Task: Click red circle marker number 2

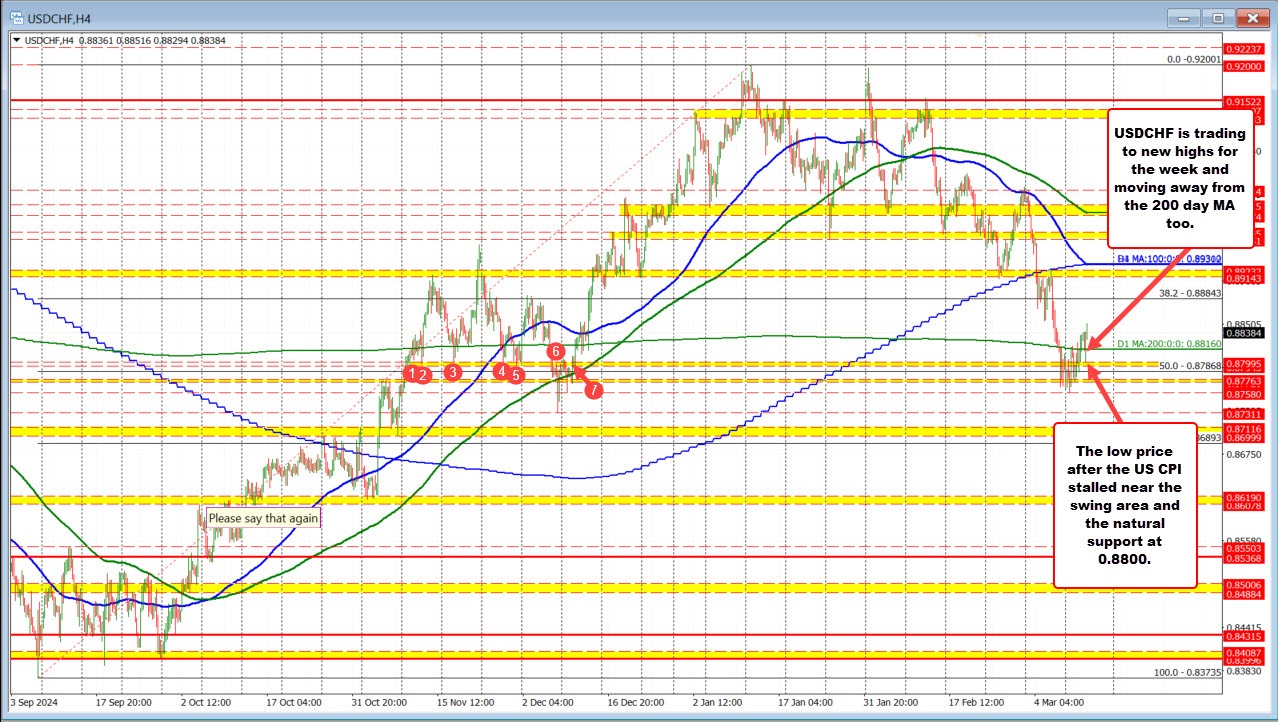Action: pyautogui.click(x=424, y=374)
